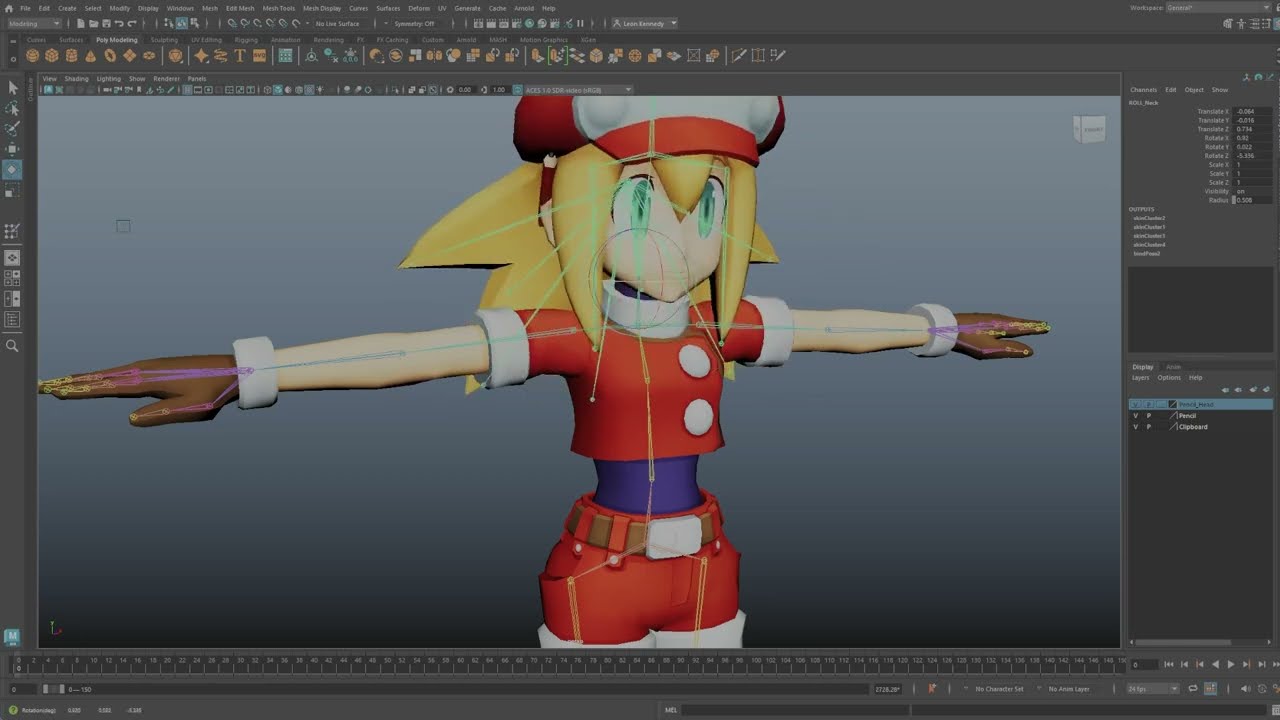Open the Shading panel menu
1280x720 pixels.
pyautogui.click(x=77, y=78)
